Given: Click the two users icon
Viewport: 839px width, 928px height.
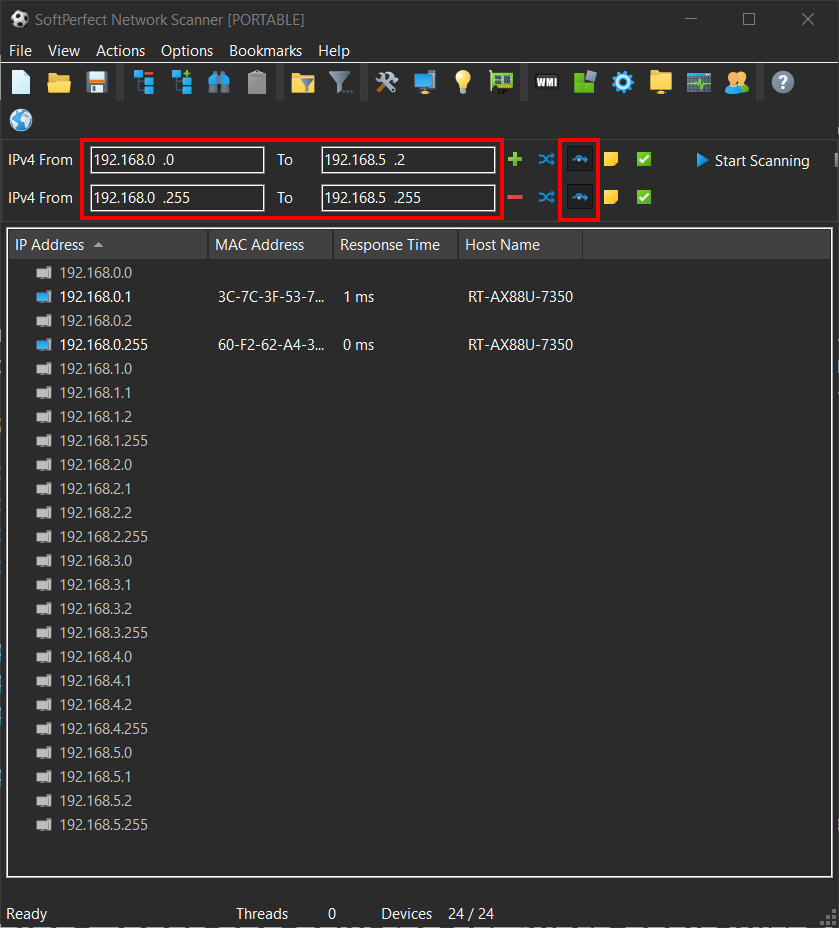Looking at the screenshot, I should (737, 82).
